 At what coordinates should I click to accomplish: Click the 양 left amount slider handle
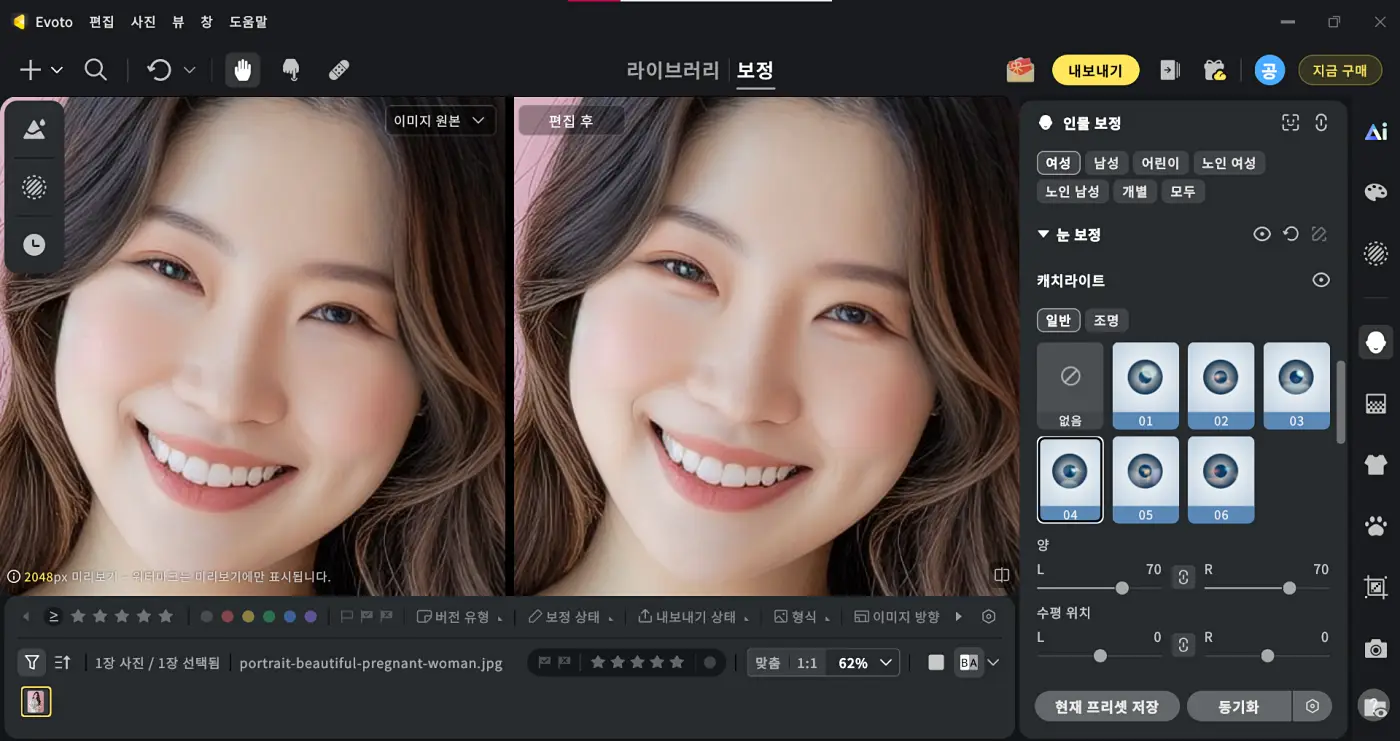pyautogui.click(x=1122, y=588)
